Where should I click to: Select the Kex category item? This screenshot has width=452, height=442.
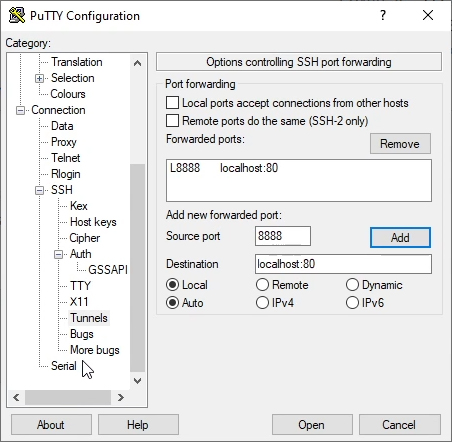79,206
